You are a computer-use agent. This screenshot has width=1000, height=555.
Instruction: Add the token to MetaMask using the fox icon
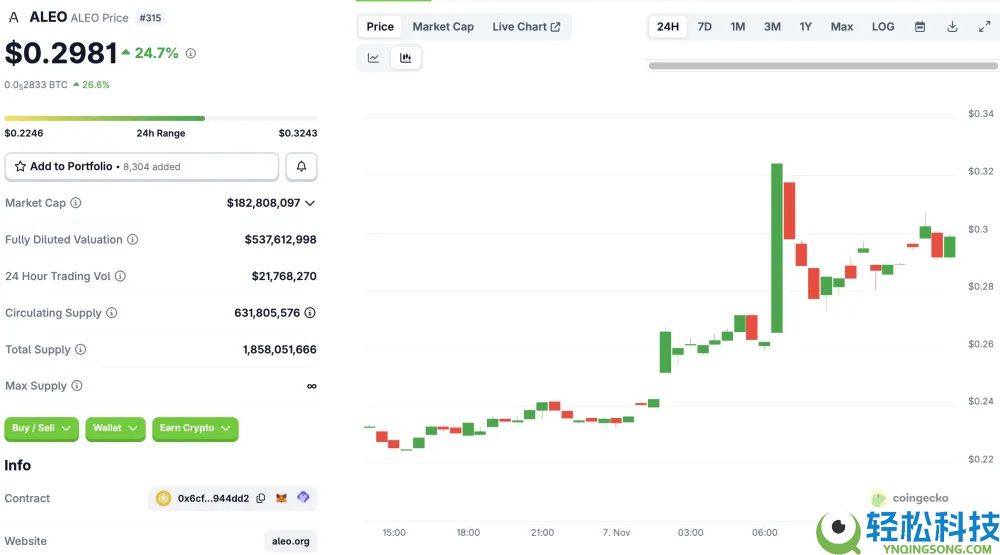click(x=281, y=498)
